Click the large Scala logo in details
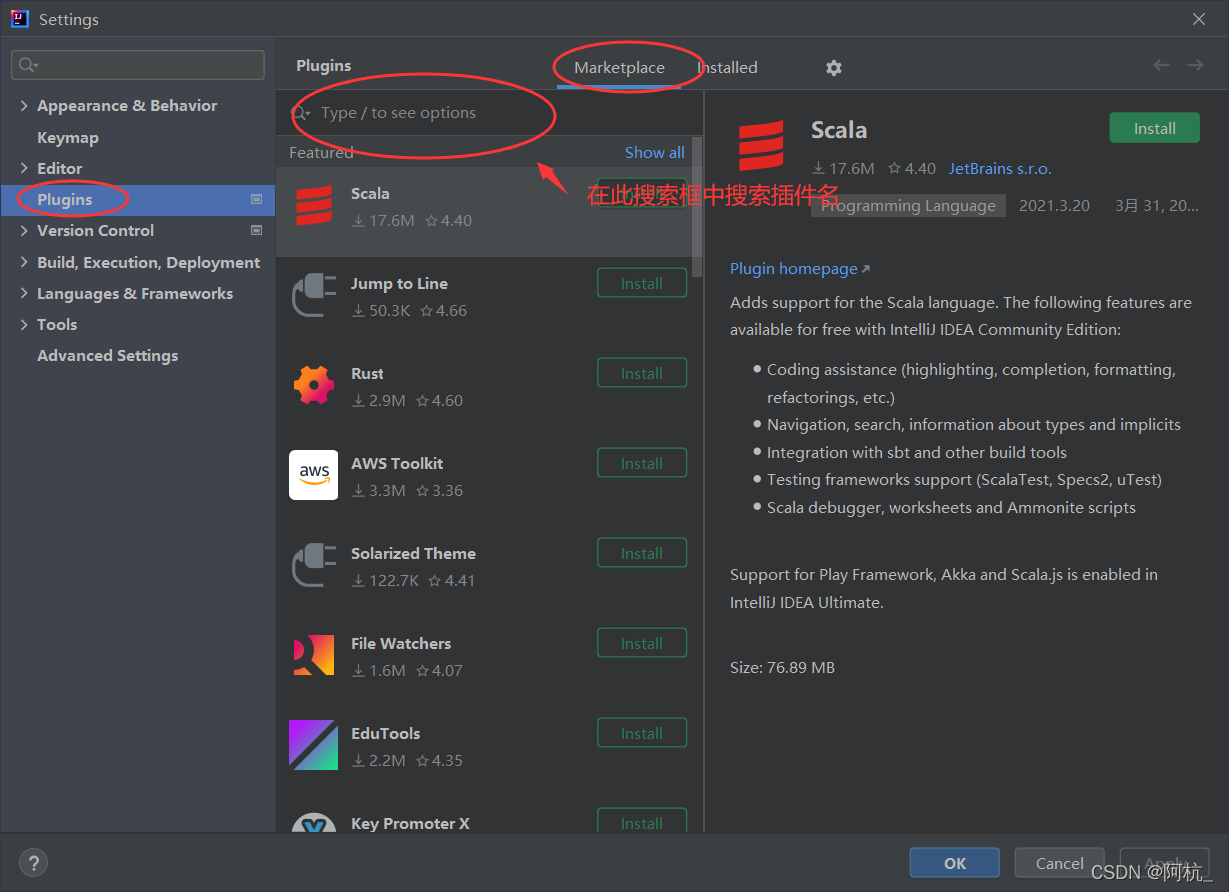 tap(762, 146)
